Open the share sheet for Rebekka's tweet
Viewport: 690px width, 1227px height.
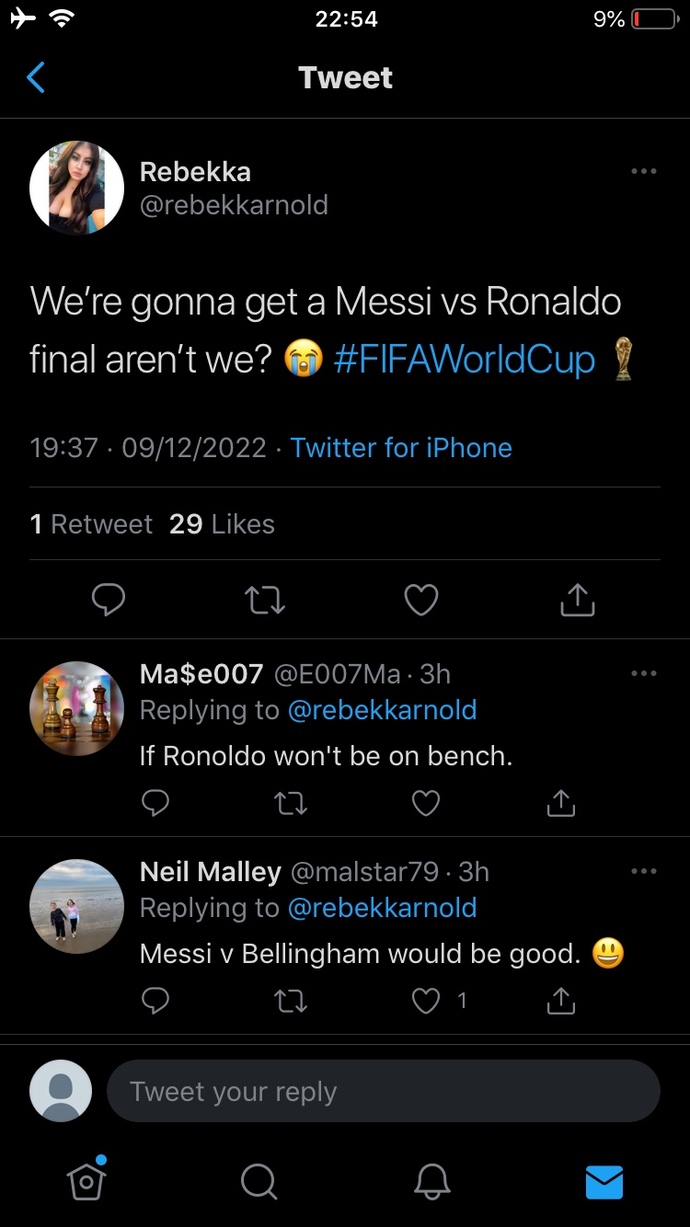[x=576, y=599]
